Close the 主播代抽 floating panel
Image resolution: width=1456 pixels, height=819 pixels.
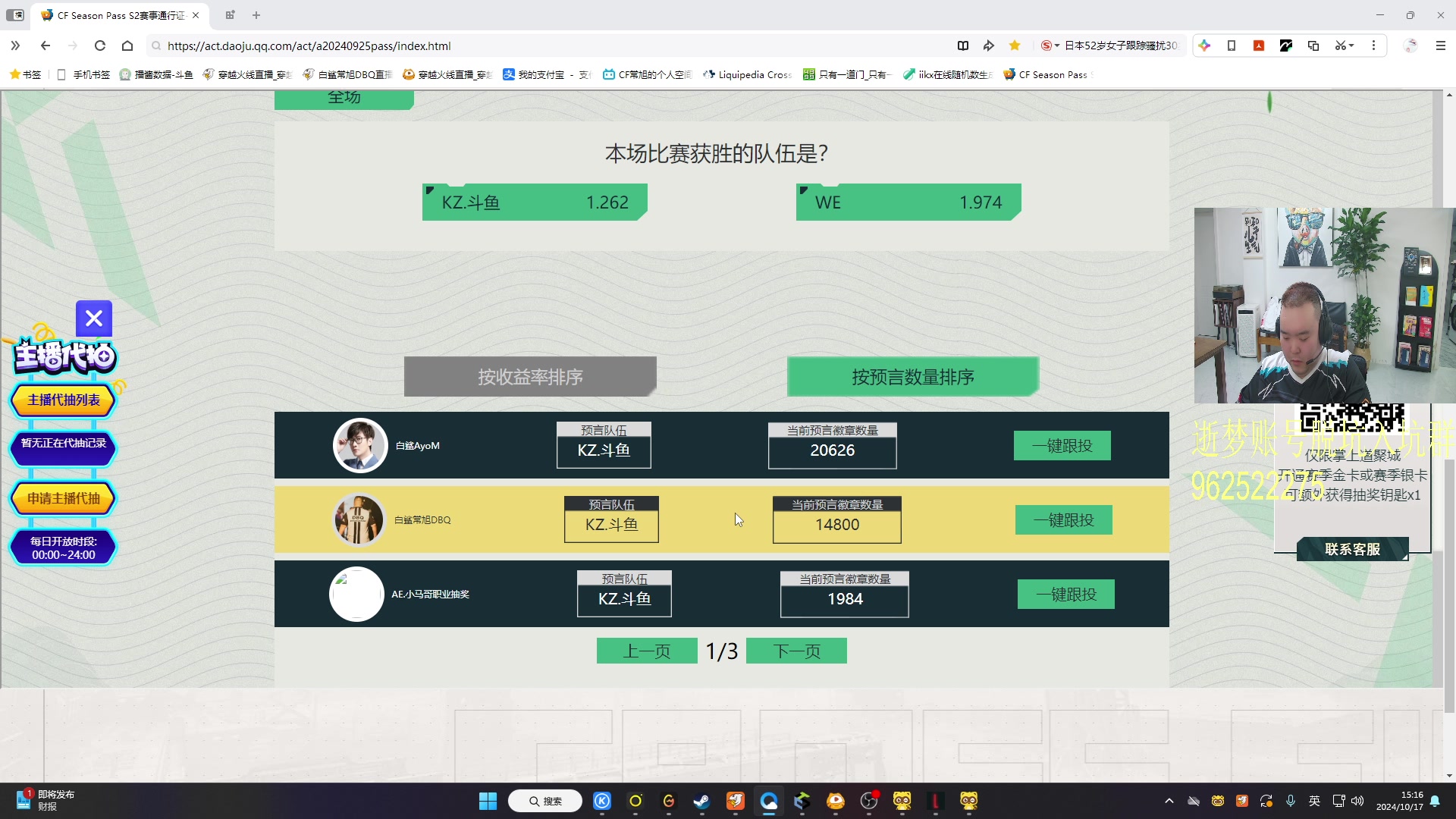[94, 318]
